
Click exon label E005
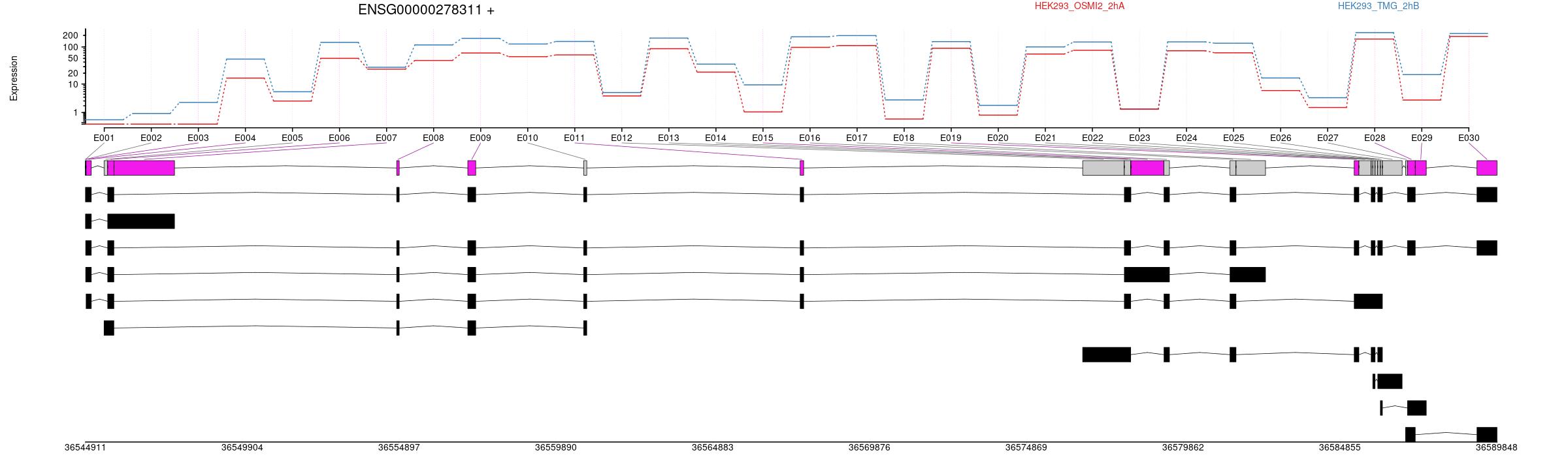pos(292,138)
